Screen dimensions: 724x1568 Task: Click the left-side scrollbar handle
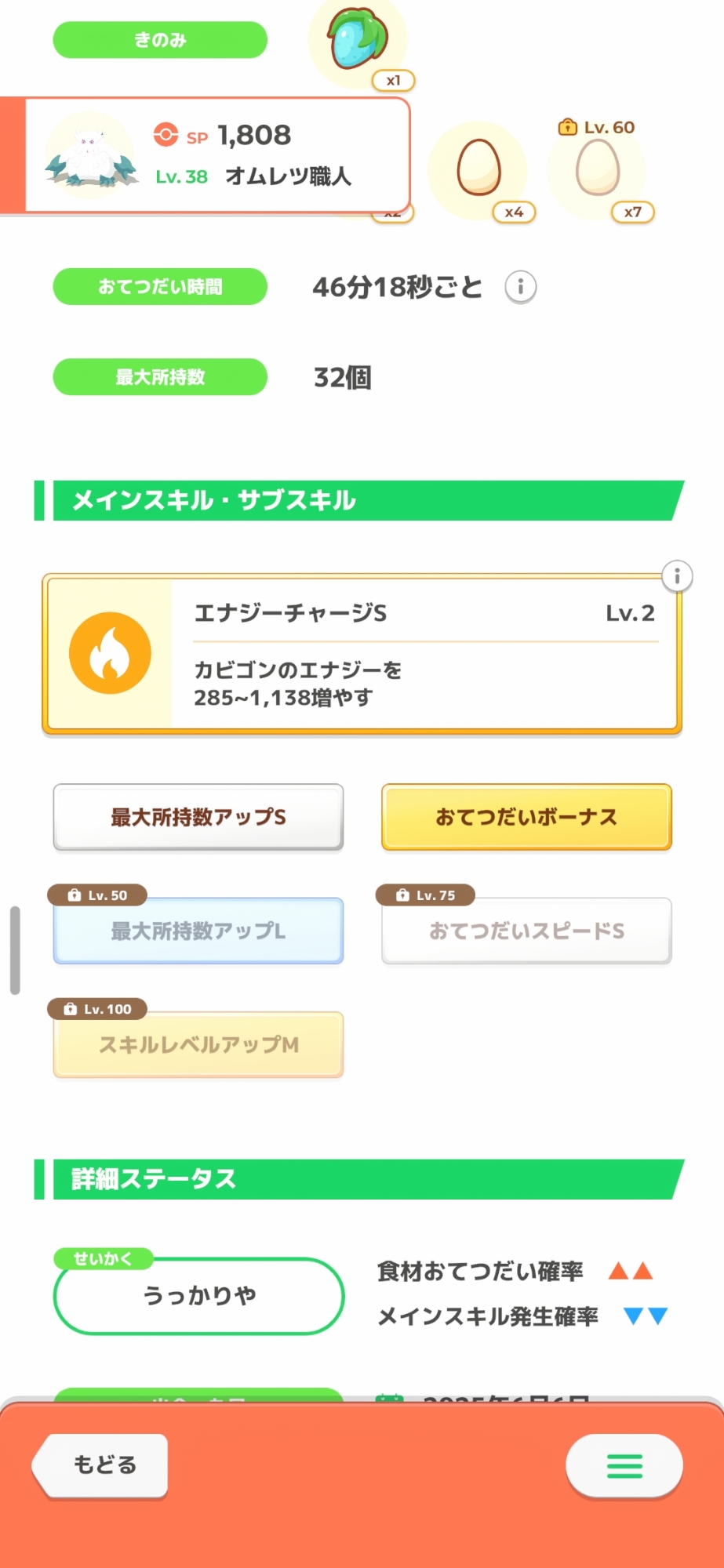15,950
